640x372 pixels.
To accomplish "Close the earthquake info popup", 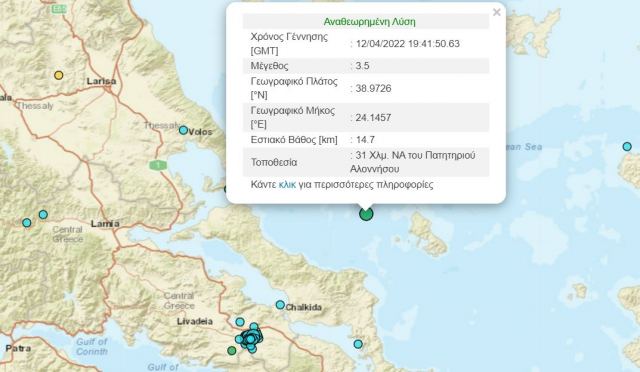I will coord(496,12).
